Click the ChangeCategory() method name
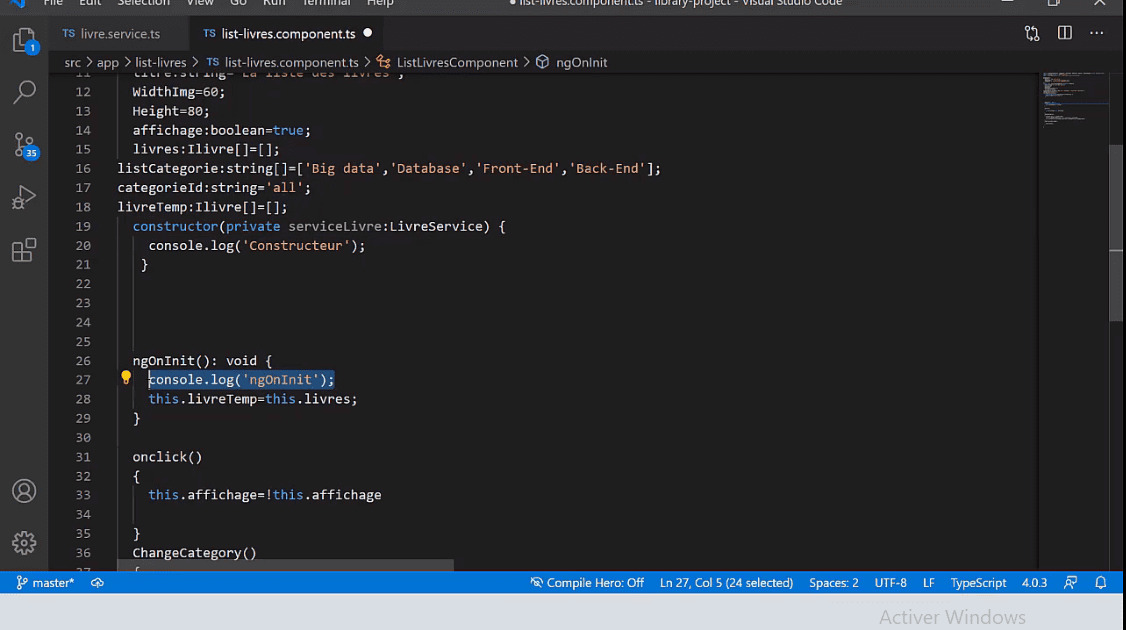This screenshot has height=630, width=1126. (x=194, y=552)
